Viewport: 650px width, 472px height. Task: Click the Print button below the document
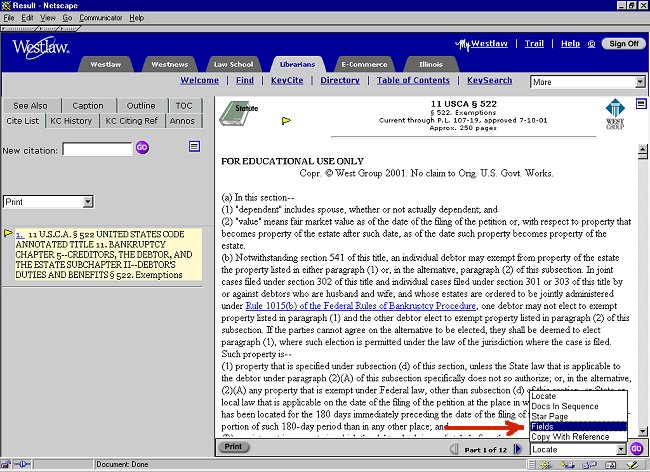233,447
